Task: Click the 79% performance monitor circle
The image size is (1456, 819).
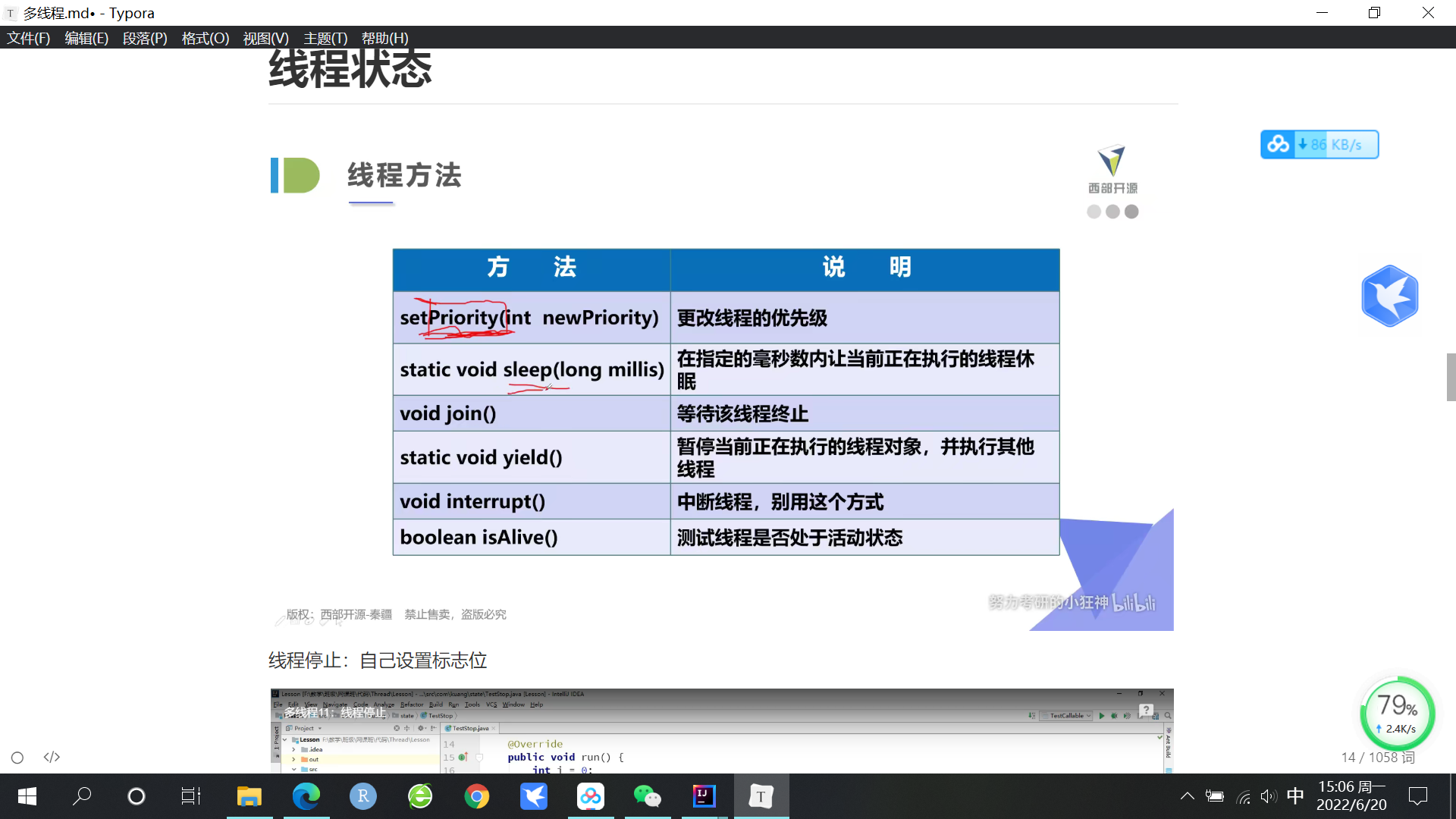Action: coord(1397,714)
